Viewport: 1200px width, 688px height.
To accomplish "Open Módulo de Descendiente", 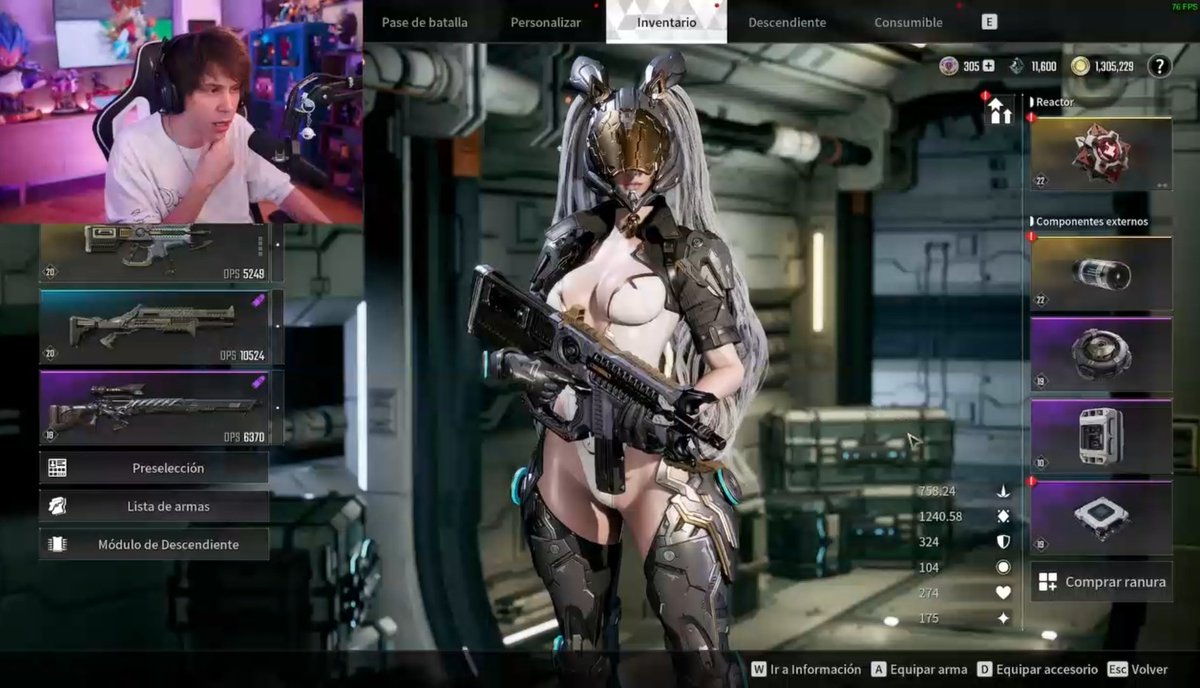I will 154,544.
